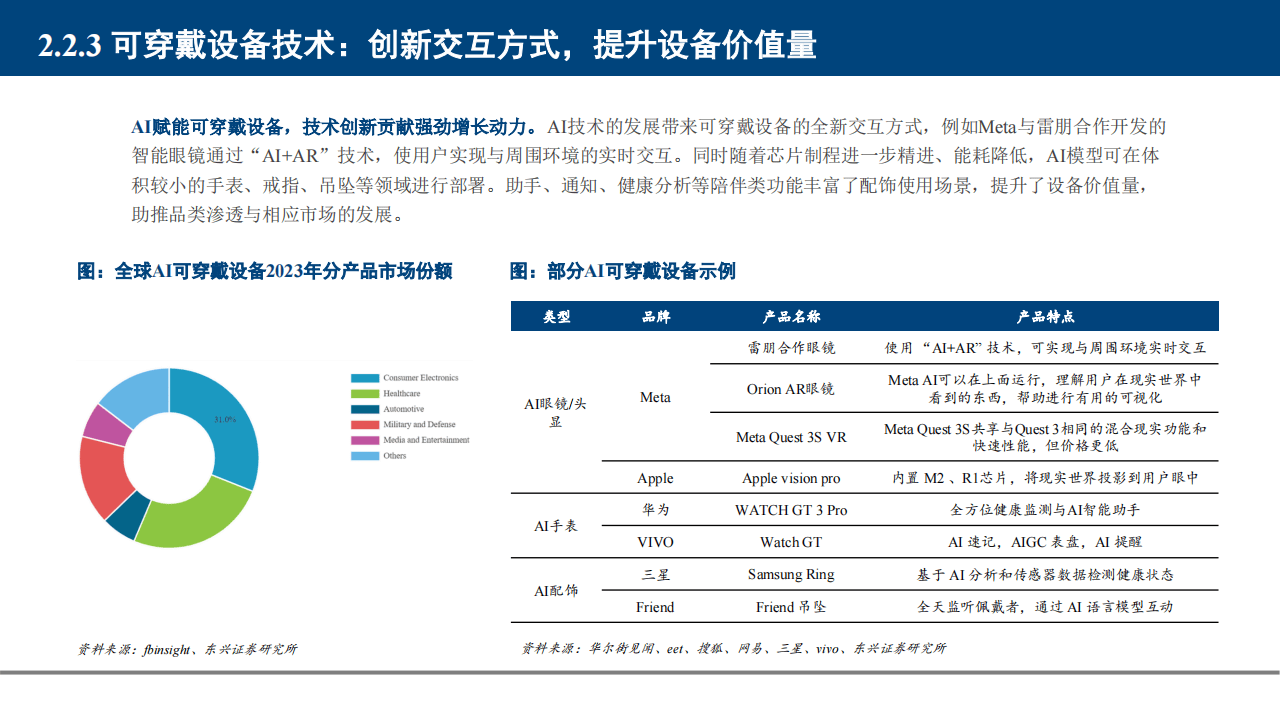
Task: Click the '品牌' table column header
Action: pos(656,316)
